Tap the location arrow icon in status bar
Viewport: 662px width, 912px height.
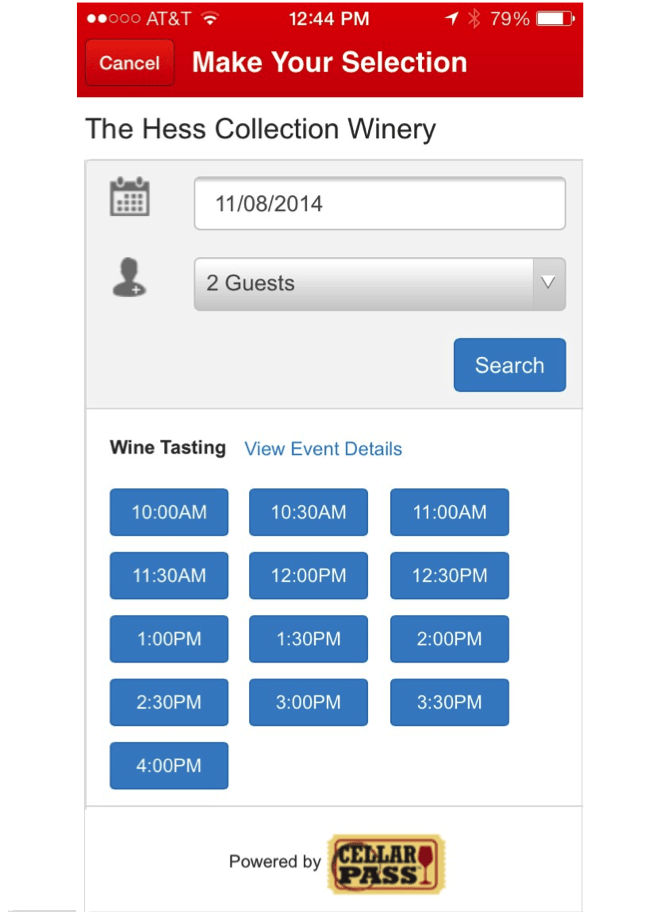(451, 19)
